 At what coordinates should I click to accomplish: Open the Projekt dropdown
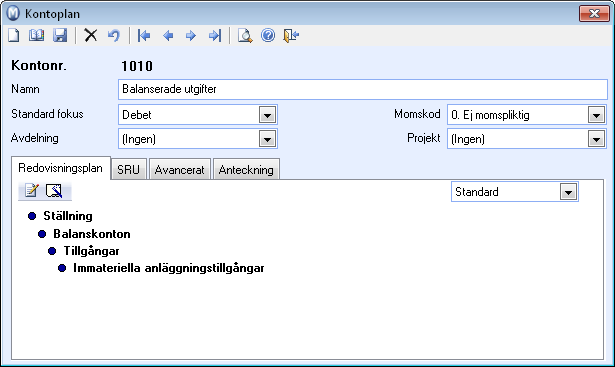596,139
